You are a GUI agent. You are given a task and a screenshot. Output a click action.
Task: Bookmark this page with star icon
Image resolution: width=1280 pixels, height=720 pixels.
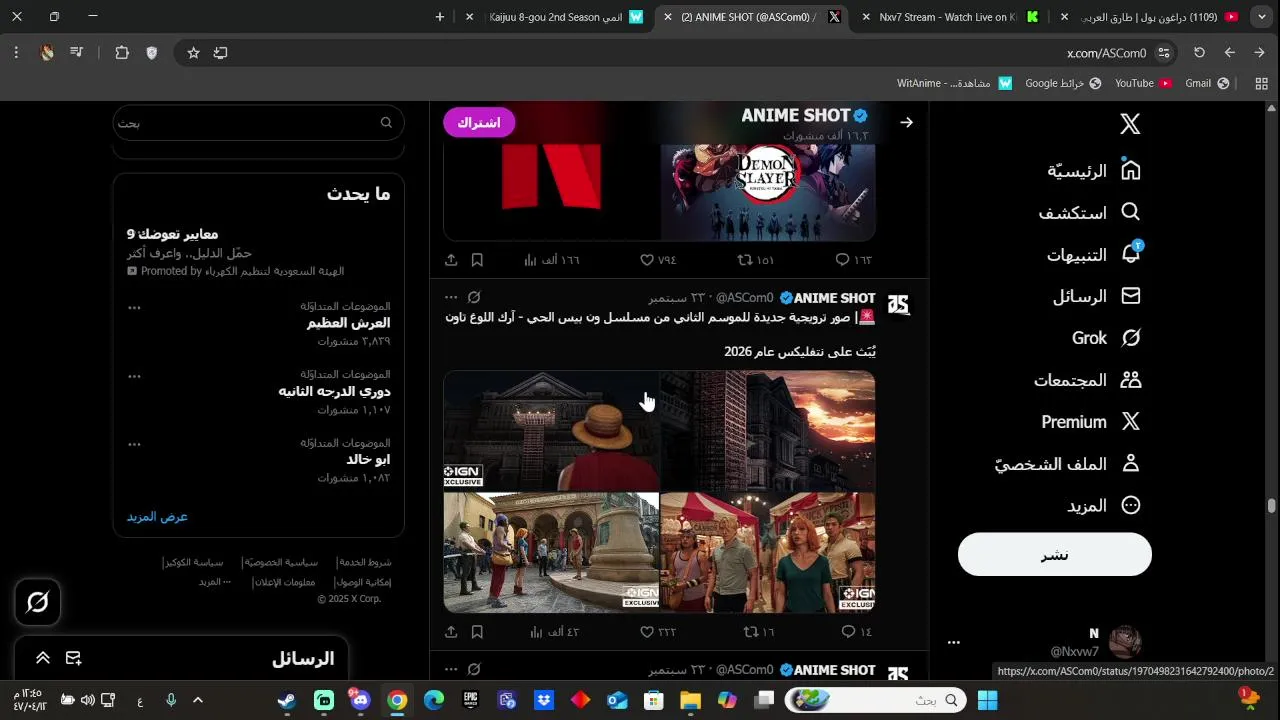(x=194, y=53)
